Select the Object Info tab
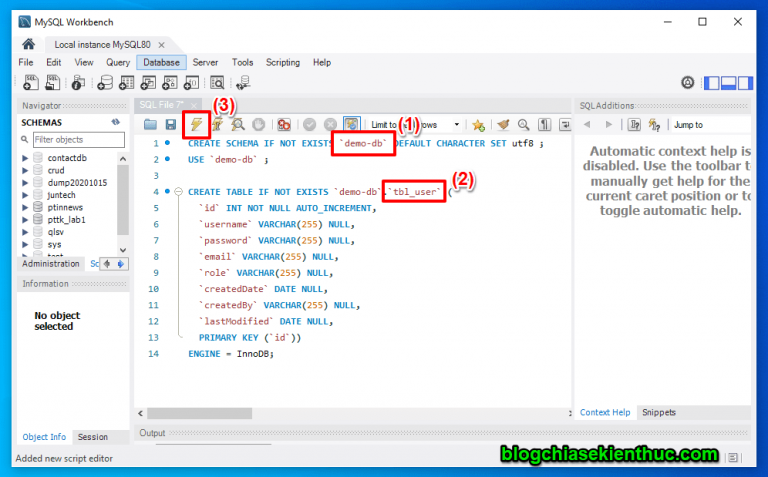 [x=44, y=437]
